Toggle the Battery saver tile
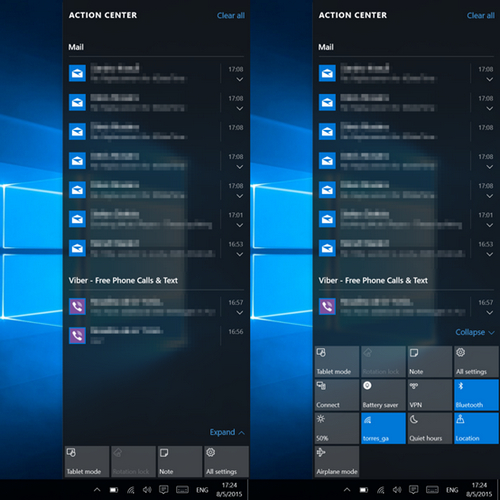This screenshot has height=500, width=500. [383, 395]
